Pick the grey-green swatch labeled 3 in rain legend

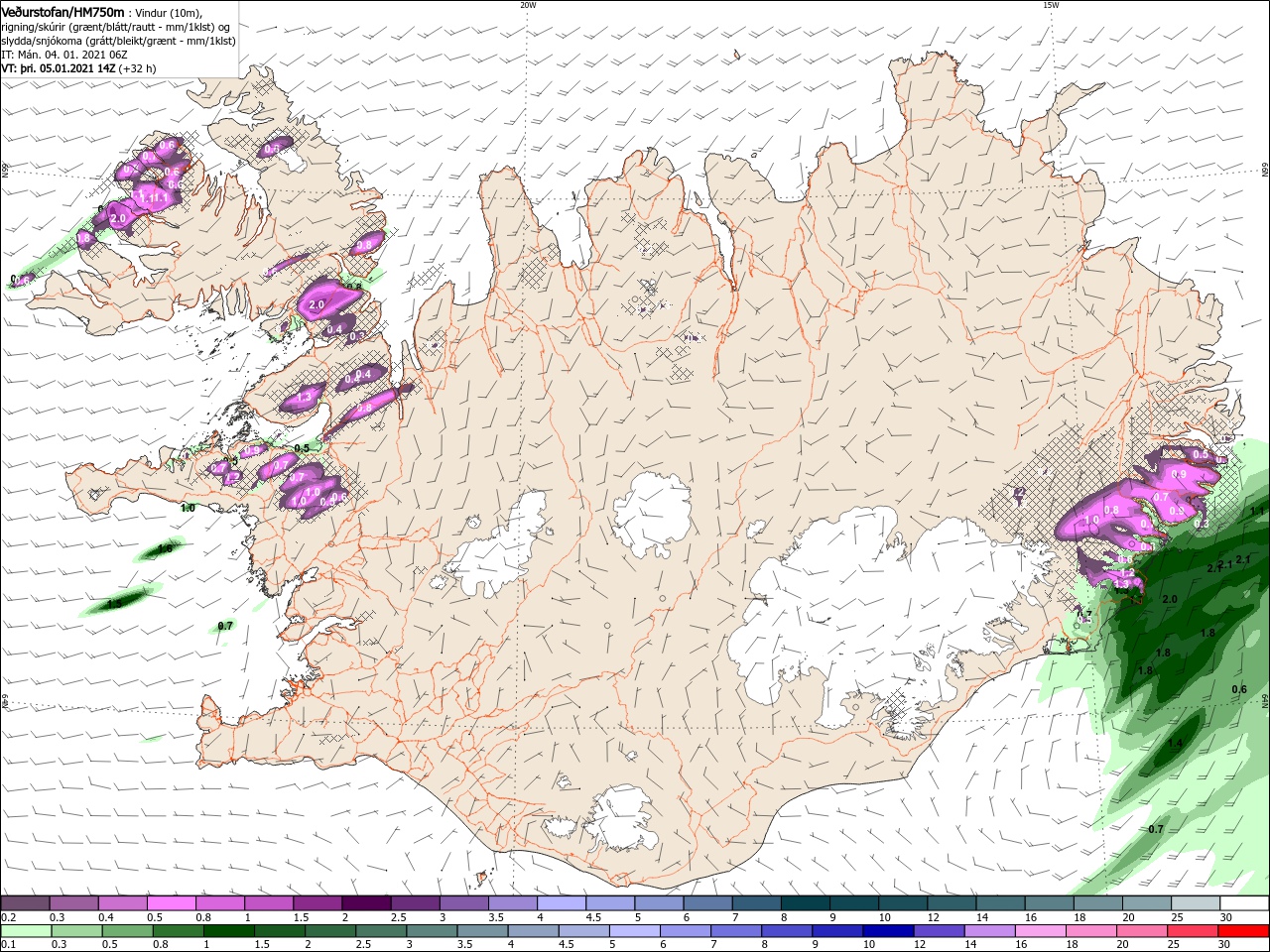(431, 931)
